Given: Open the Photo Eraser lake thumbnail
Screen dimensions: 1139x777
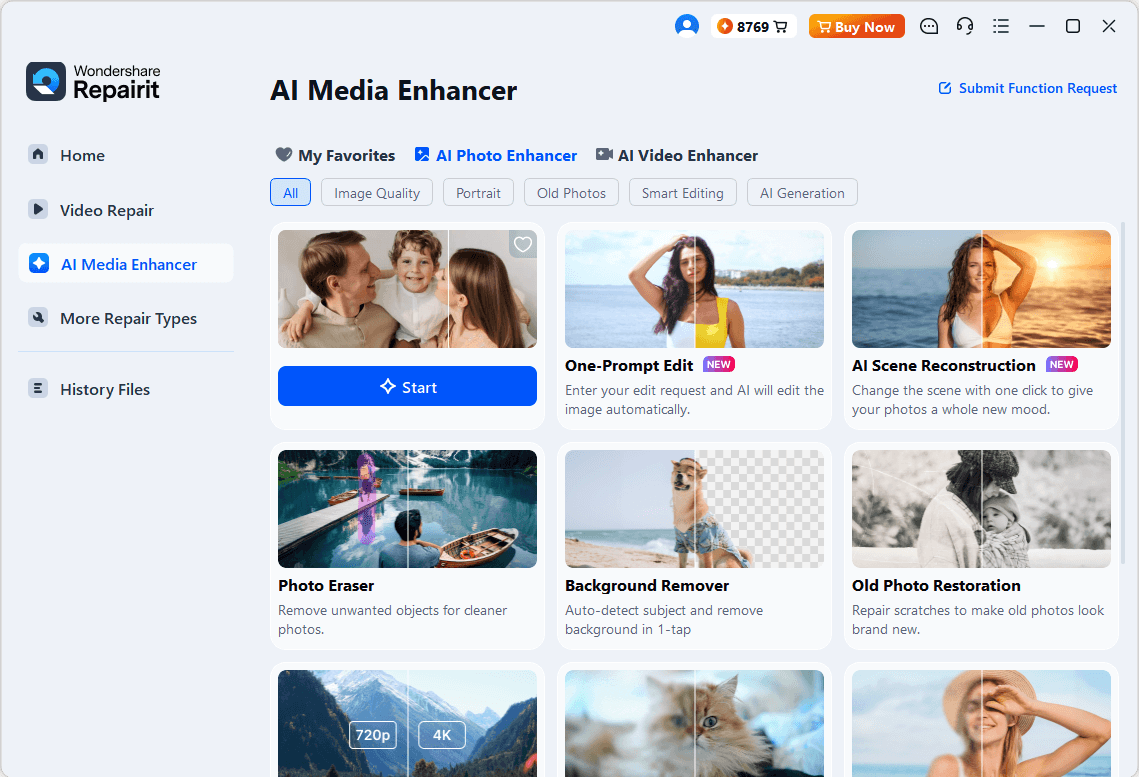Looking at the screenshot, I should pyautogui.click(x=408, y=509).
